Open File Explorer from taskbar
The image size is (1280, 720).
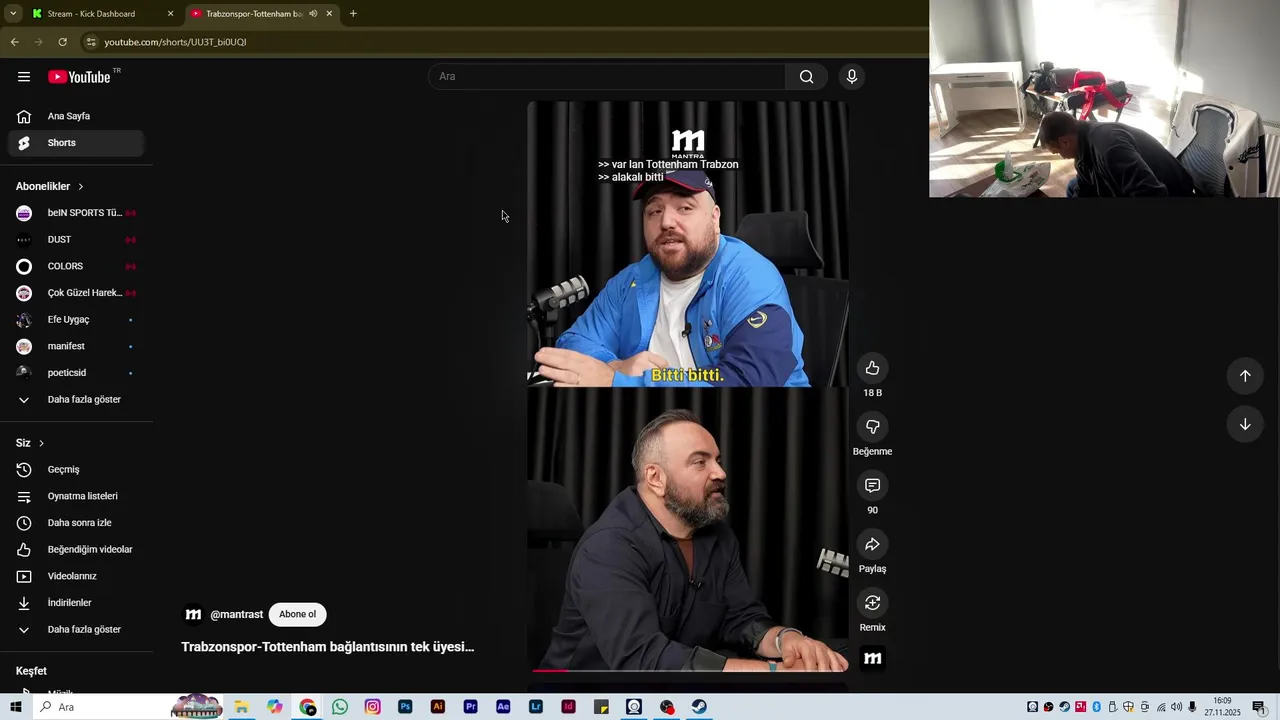tap(242, 707)
